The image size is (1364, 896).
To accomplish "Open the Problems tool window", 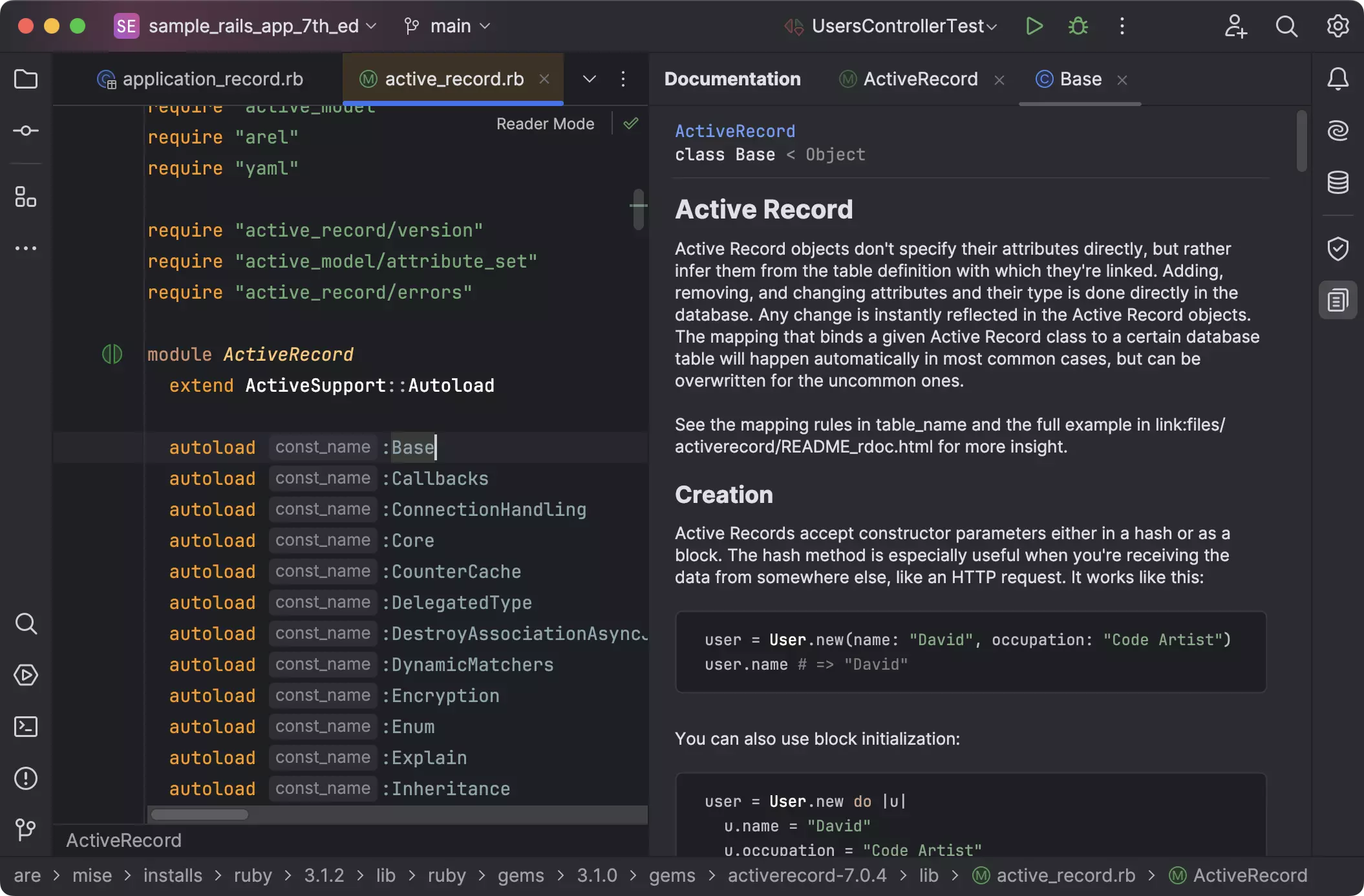I will (x=26, y=778).
